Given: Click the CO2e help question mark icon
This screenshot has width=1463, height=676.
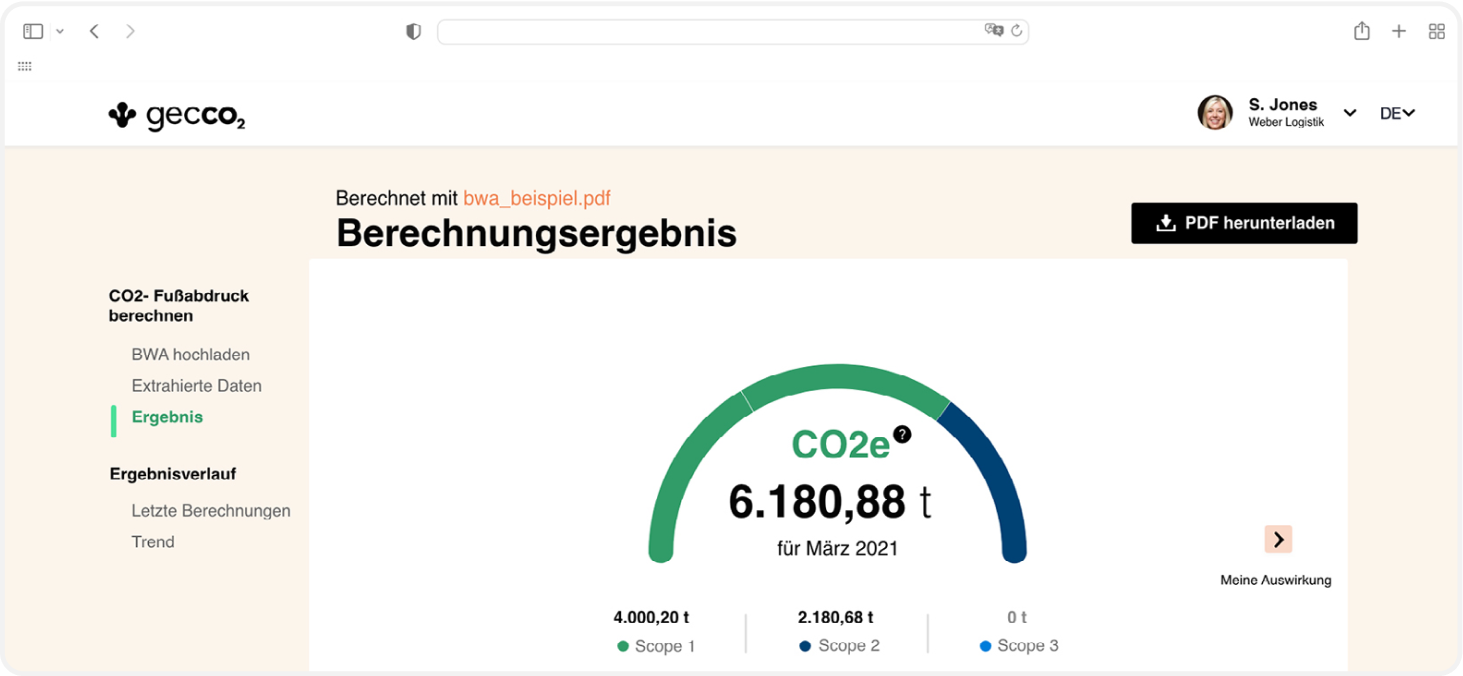Looking at the screenshot, I should (x=902, y=434).
